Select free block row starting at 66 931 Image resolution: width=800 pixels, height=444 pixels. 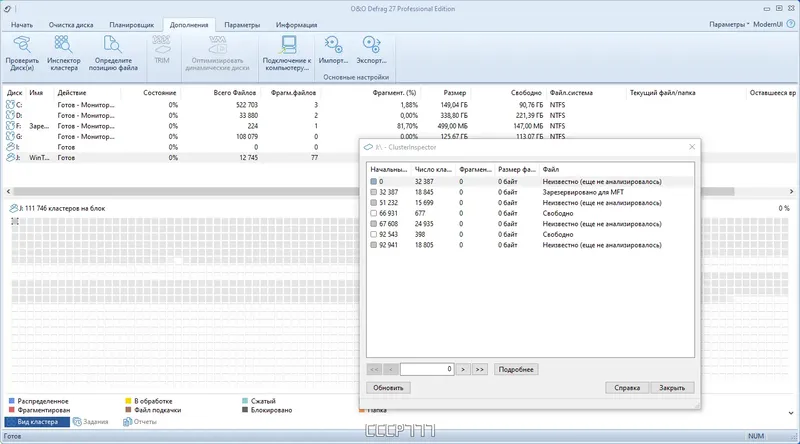530,213
